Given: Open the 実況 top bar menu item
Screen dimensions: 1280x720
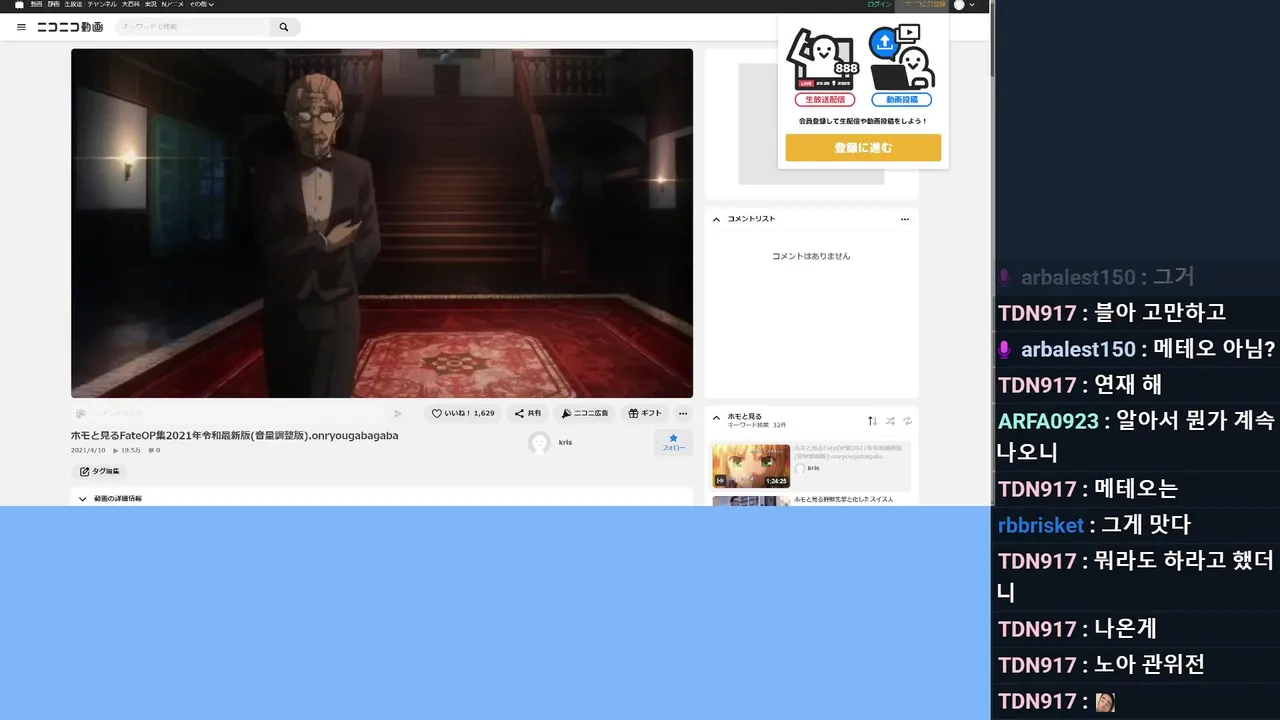Looking at the screenshot, I should [x=150, y=5].
